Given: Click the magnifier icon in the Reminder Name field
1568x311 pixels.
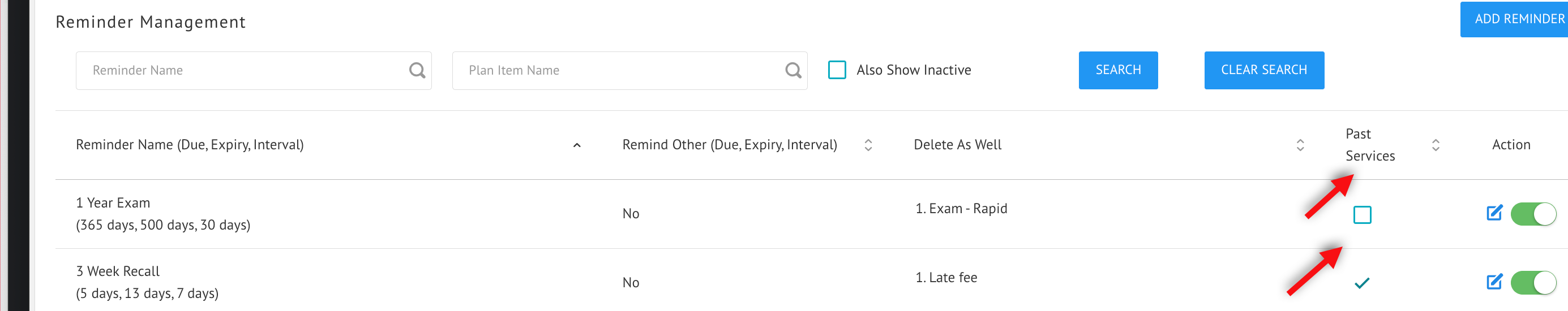Looking at the screenshot, I should 417,71.
